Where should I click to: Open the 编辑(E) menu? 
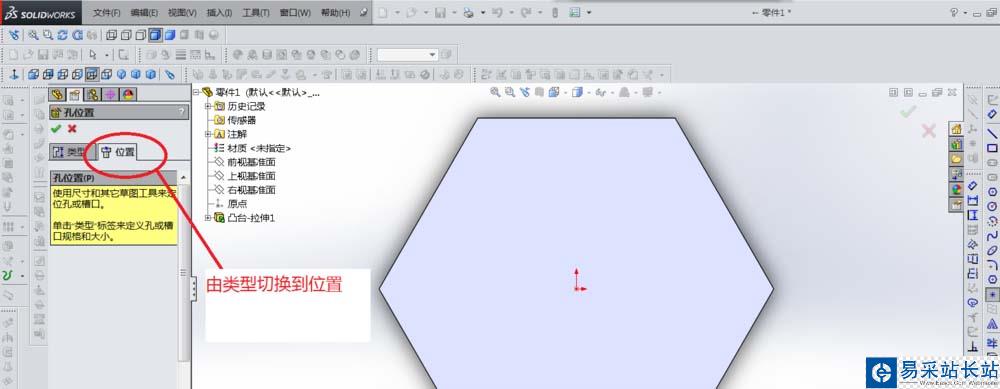click(144, 13)
